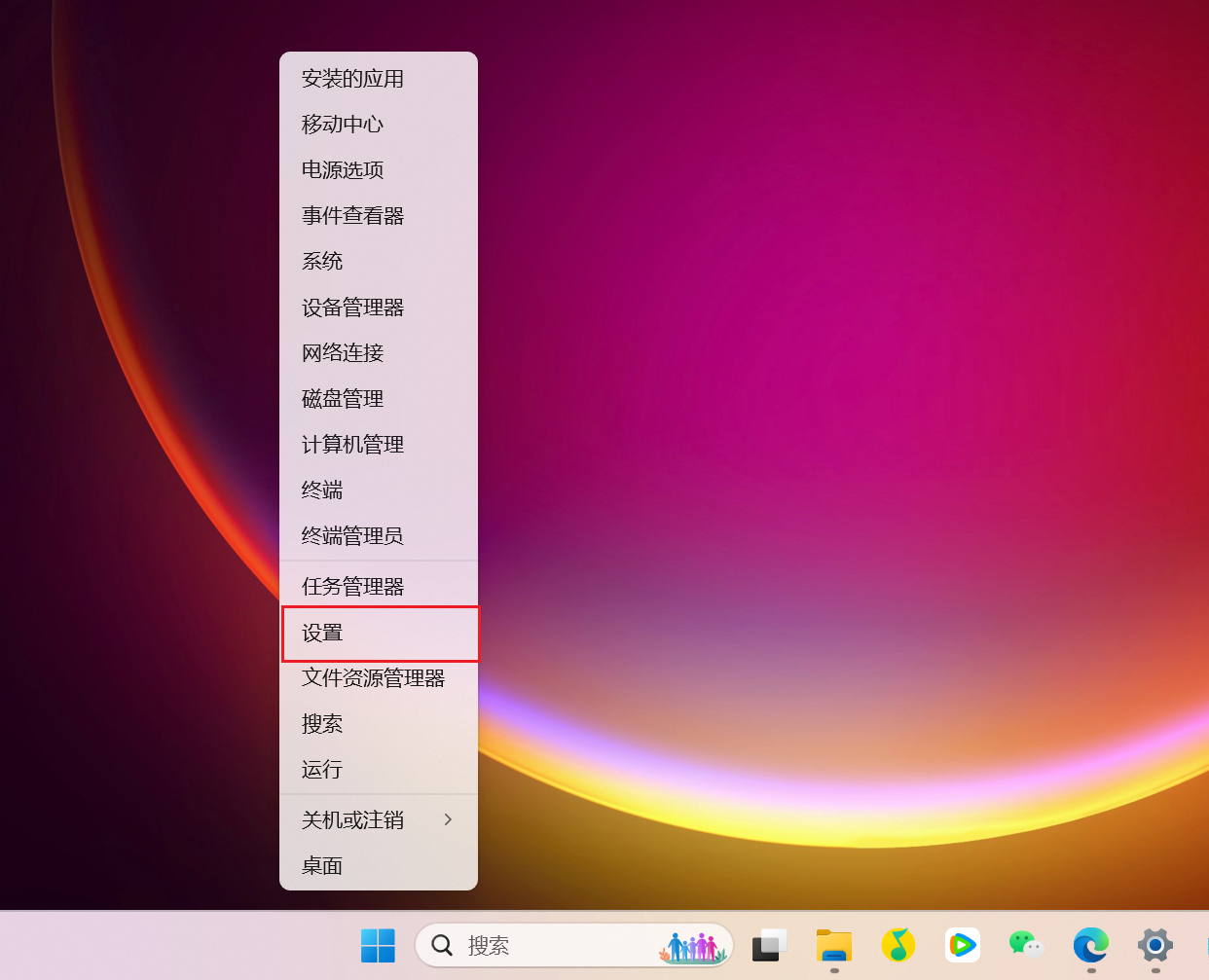Open File Explorer taskbar icon
1209x980 pixels.
pos(834,945)
